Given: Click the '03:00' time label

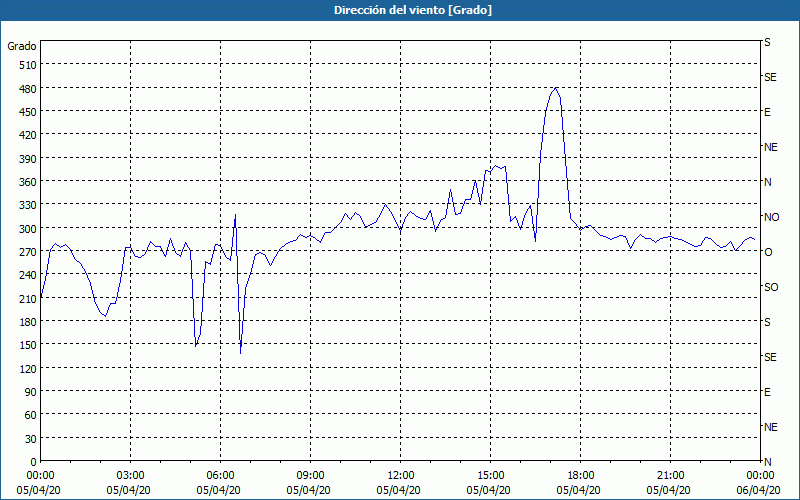Looking at the screenshot, I should (131, 476).
